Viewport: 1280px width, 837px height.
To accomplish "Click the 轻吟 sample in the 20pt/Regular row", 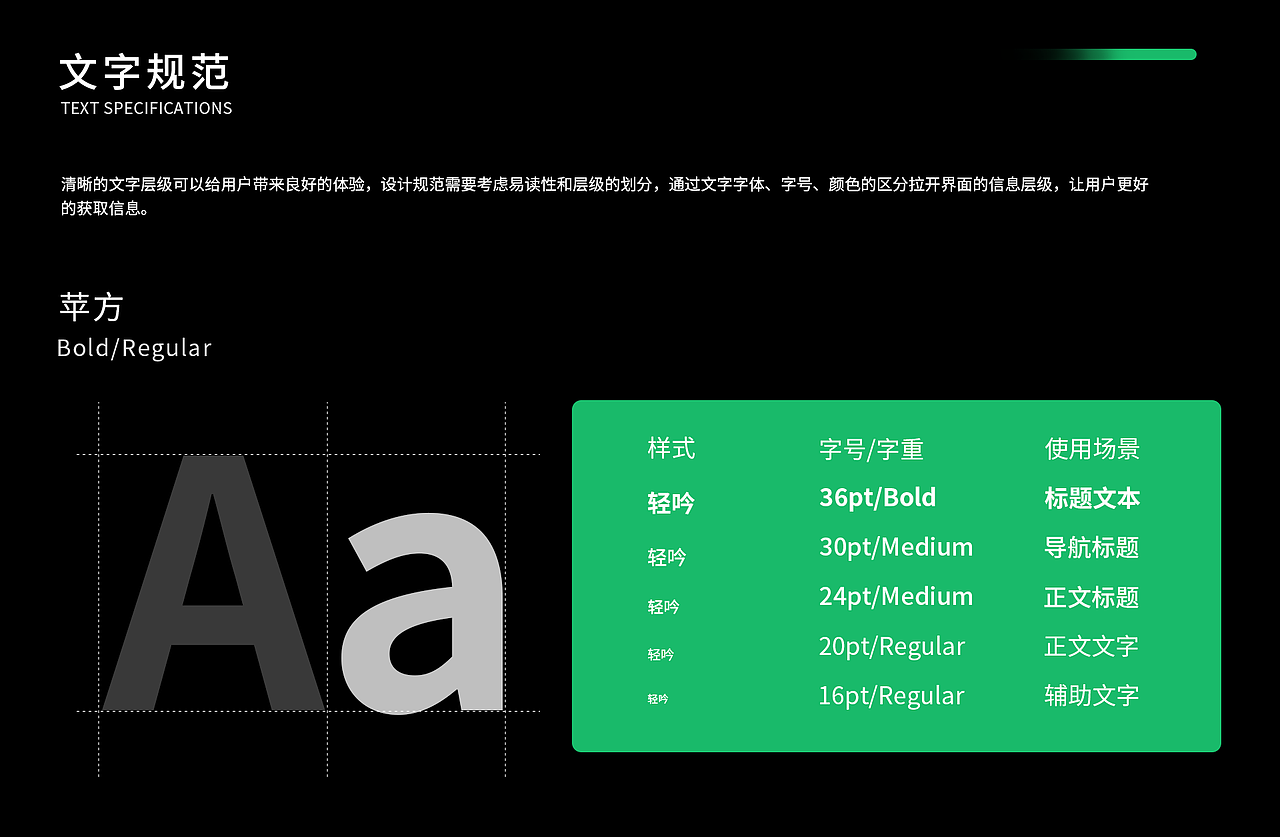I will [x=660, y=654].
